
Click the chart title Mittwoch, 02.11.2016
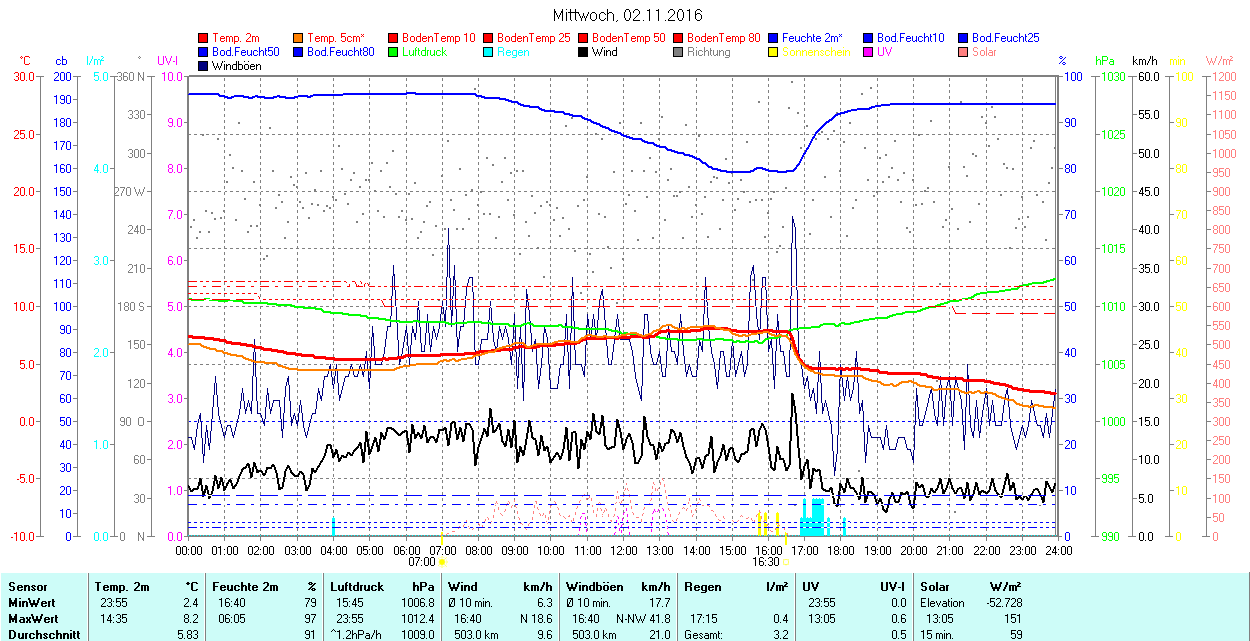pyautogui.click(x=627, y=15)
